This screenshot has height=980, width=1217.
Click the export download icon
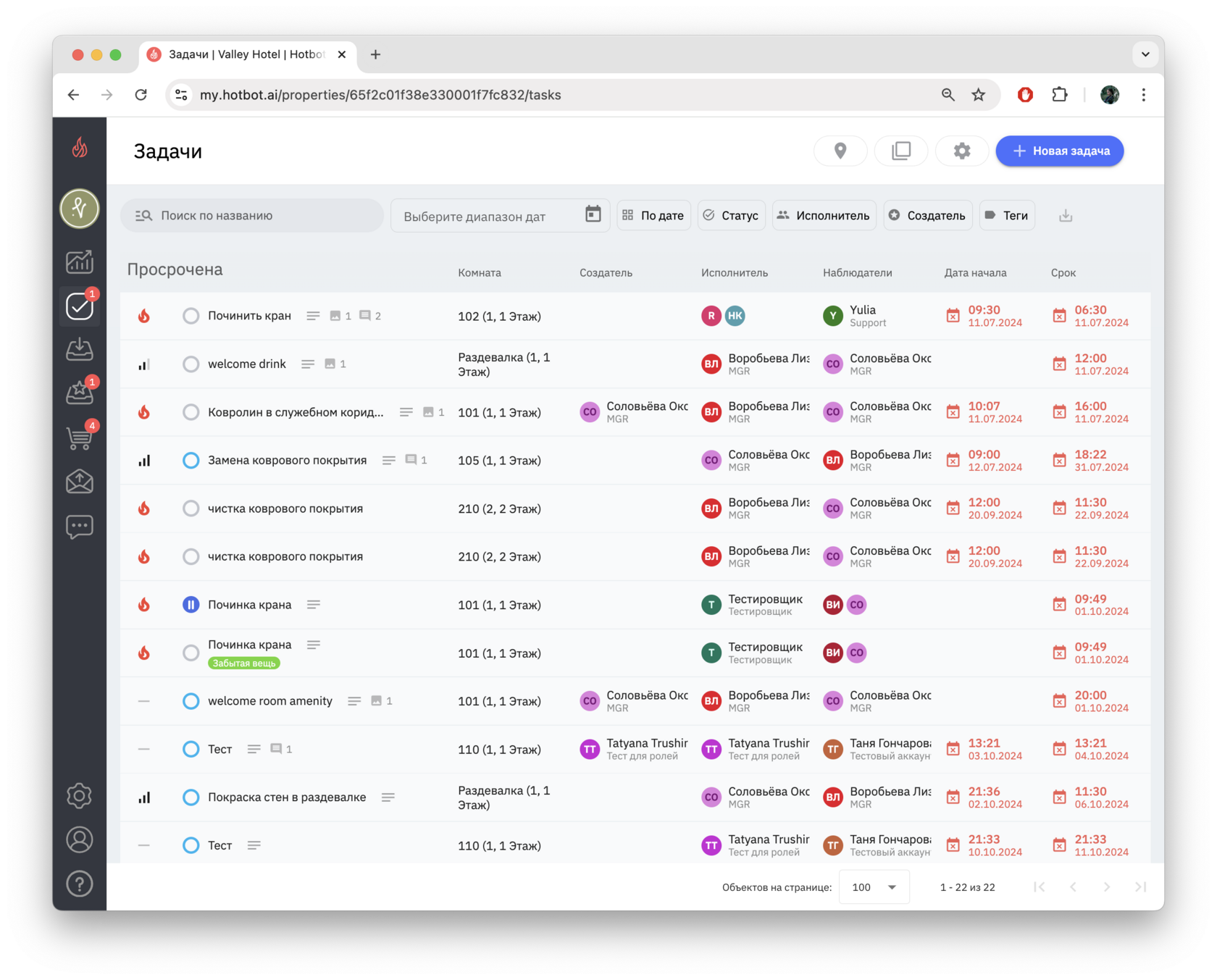click(1066, 216)
